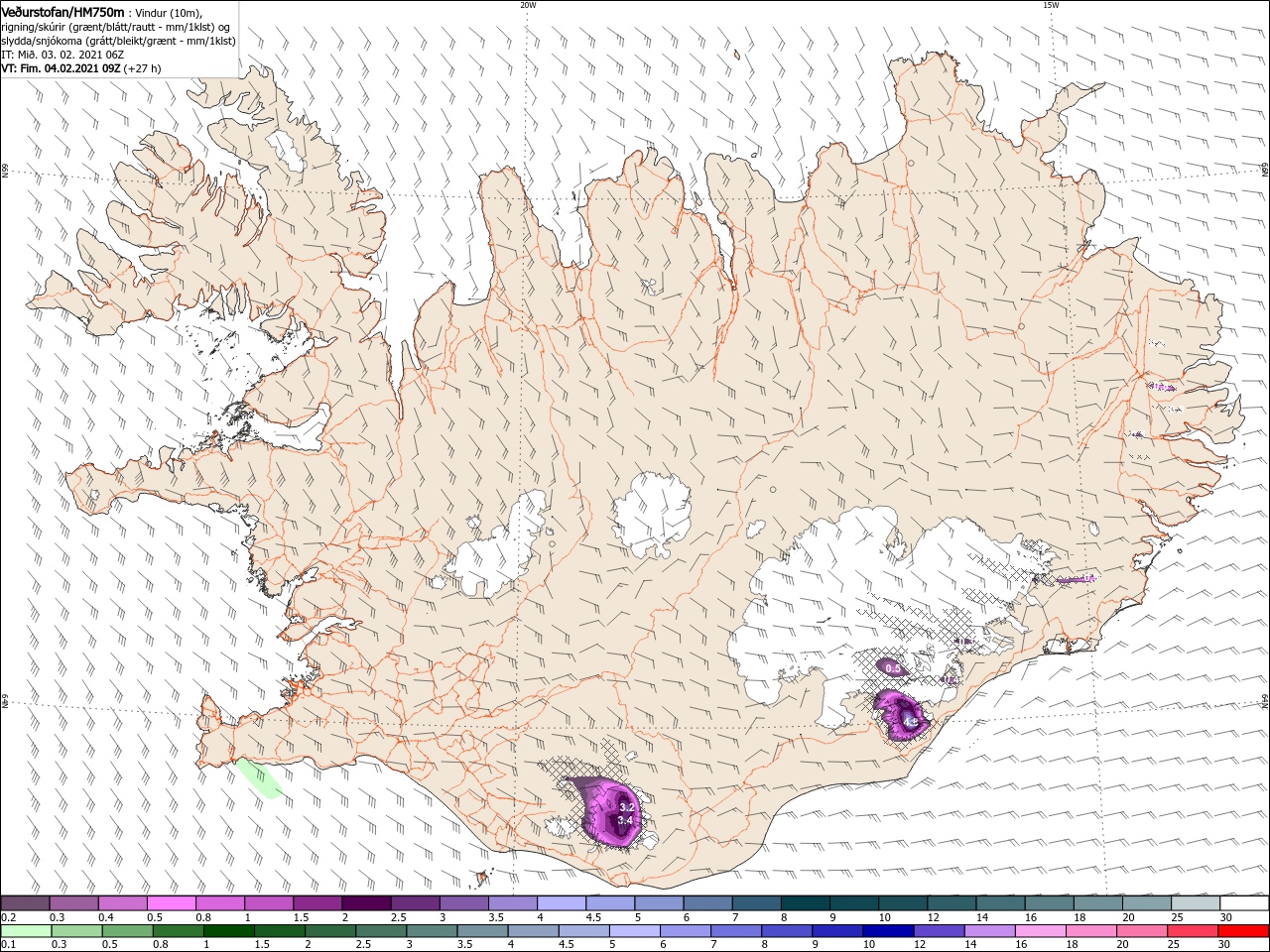Select lower legend swatch starting at 20

tap(1142, 931)
